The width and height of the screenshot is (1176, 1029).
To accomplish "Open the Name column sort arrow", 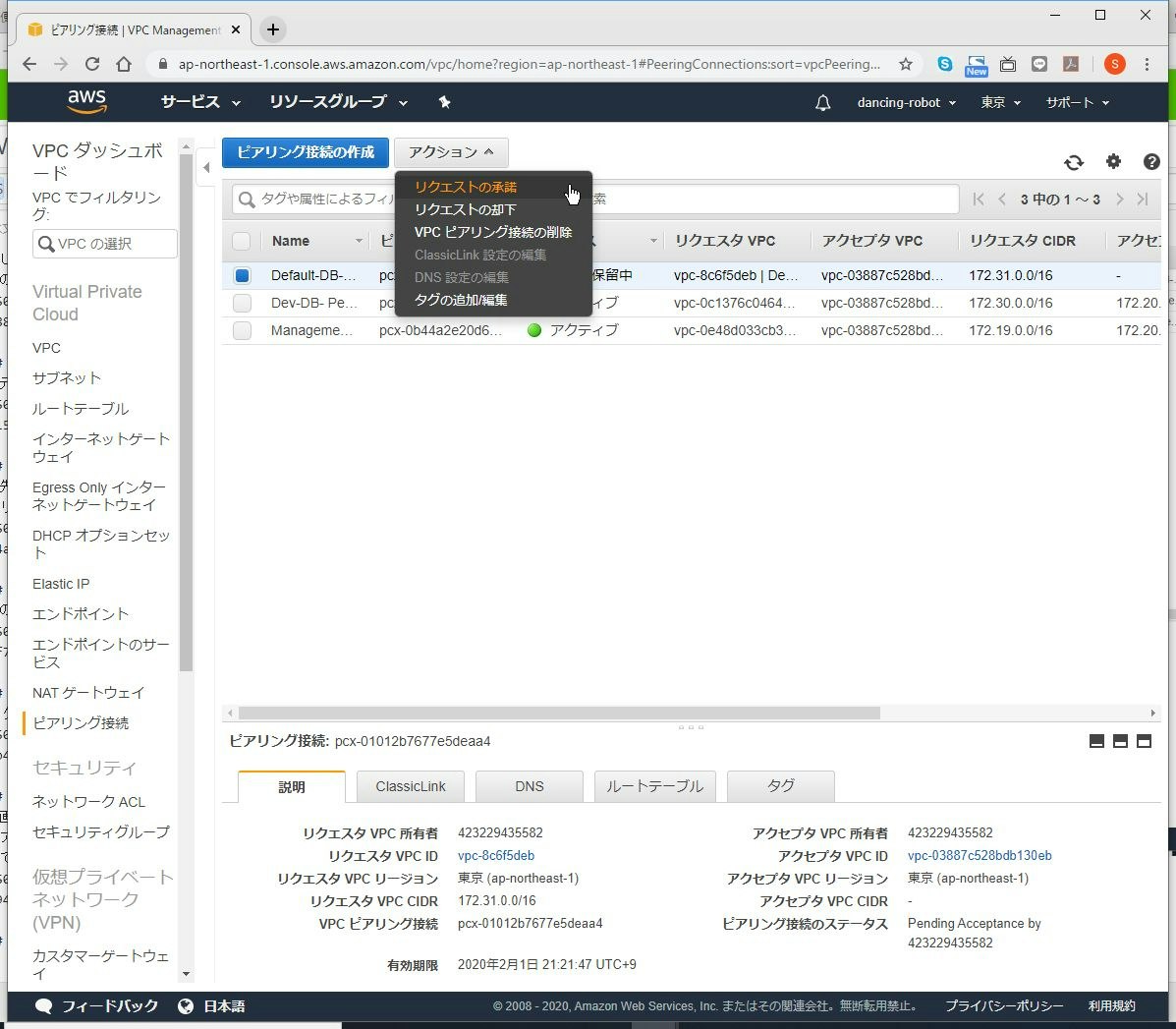I will coord(359,241).
